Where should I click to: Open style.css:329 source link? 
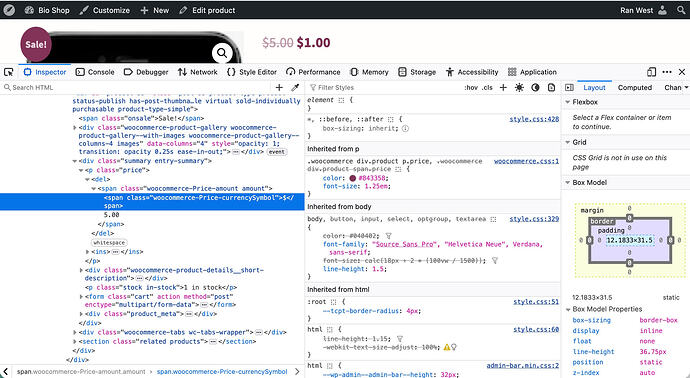(x=534, y=219)
